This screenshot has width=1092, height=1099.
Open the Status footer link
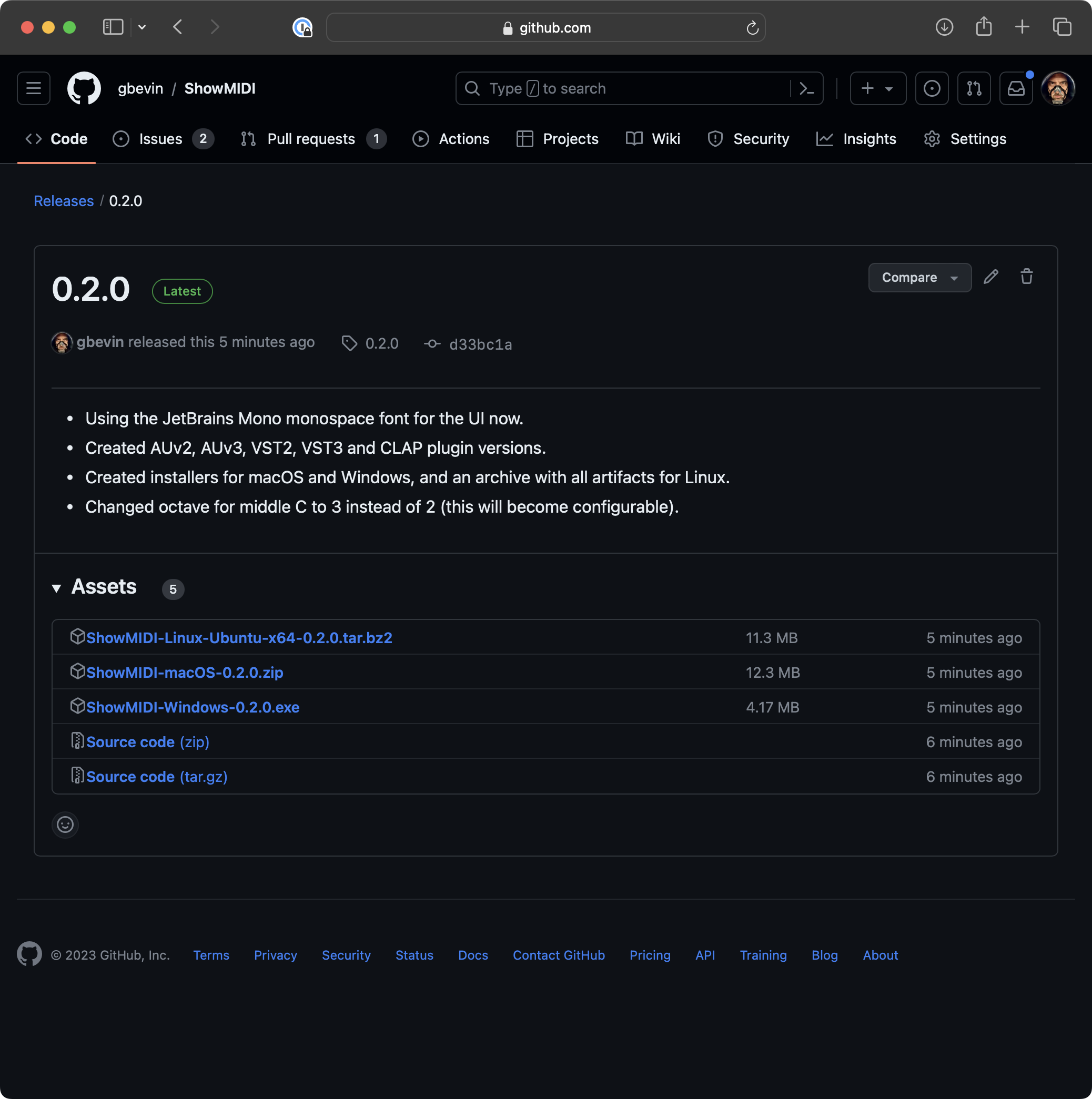coord(414,954)
